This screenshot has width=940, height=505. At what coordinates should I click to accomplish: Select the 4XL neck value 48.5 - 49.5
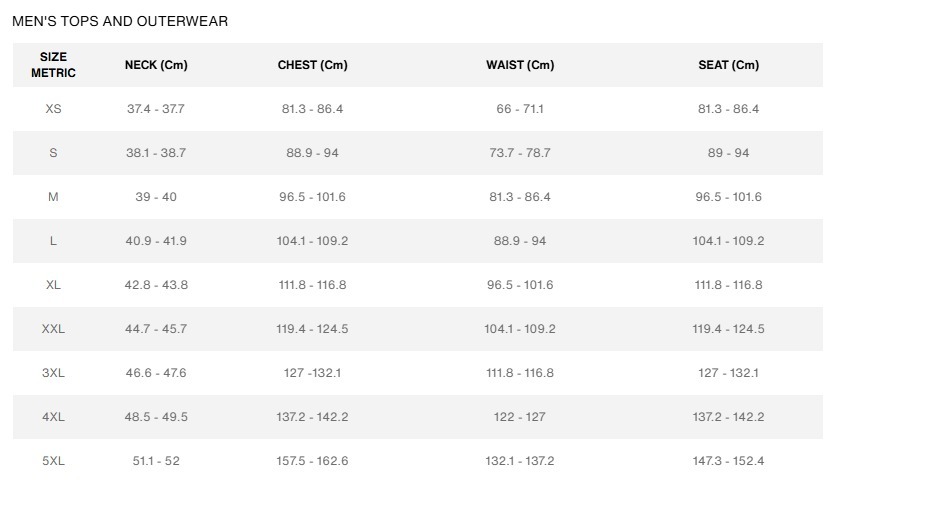pos(156,417)
